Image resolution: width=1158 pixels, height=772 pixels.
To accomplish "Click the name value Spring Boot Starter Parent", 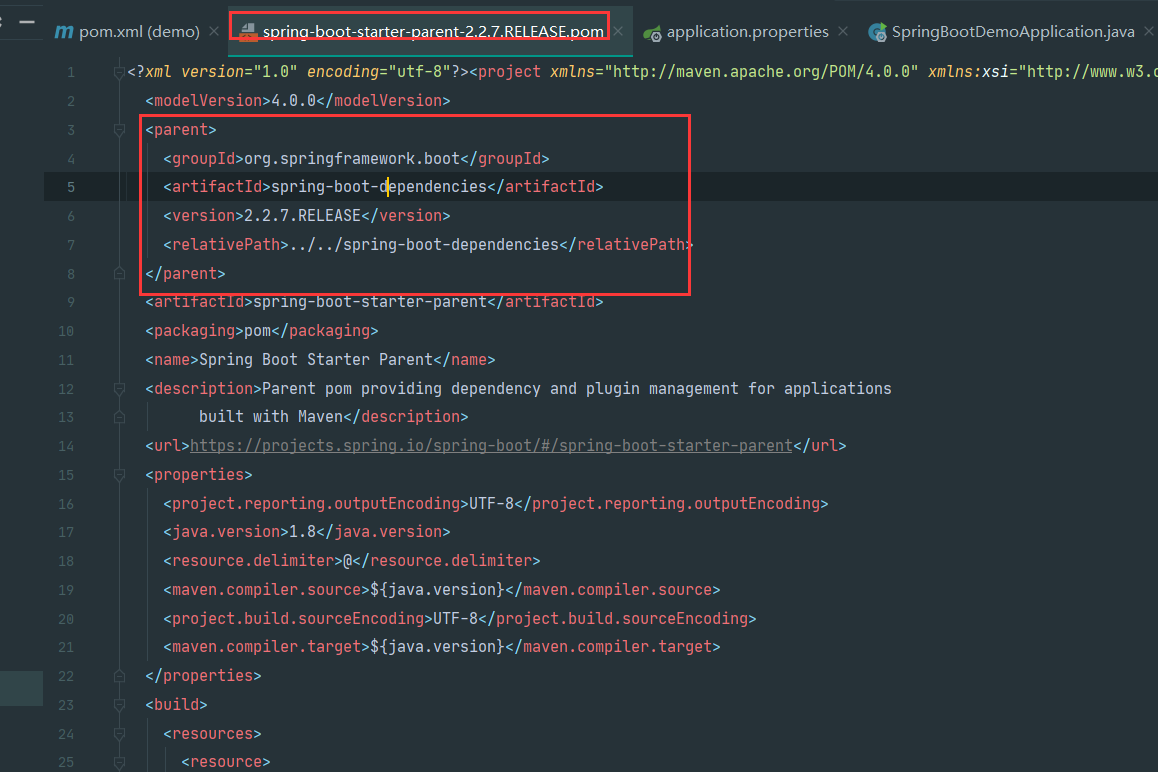I will 316,360.
